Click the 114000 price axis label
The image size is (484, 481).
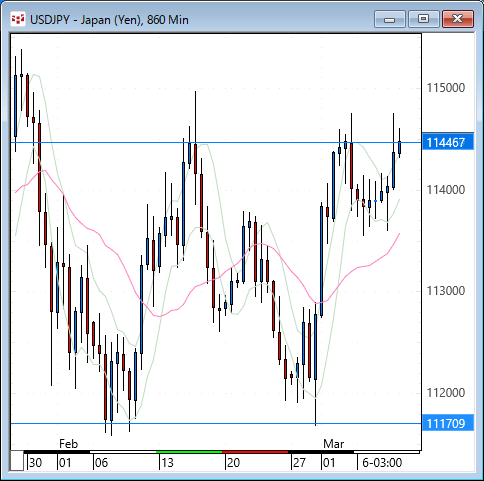click(446, 190)
